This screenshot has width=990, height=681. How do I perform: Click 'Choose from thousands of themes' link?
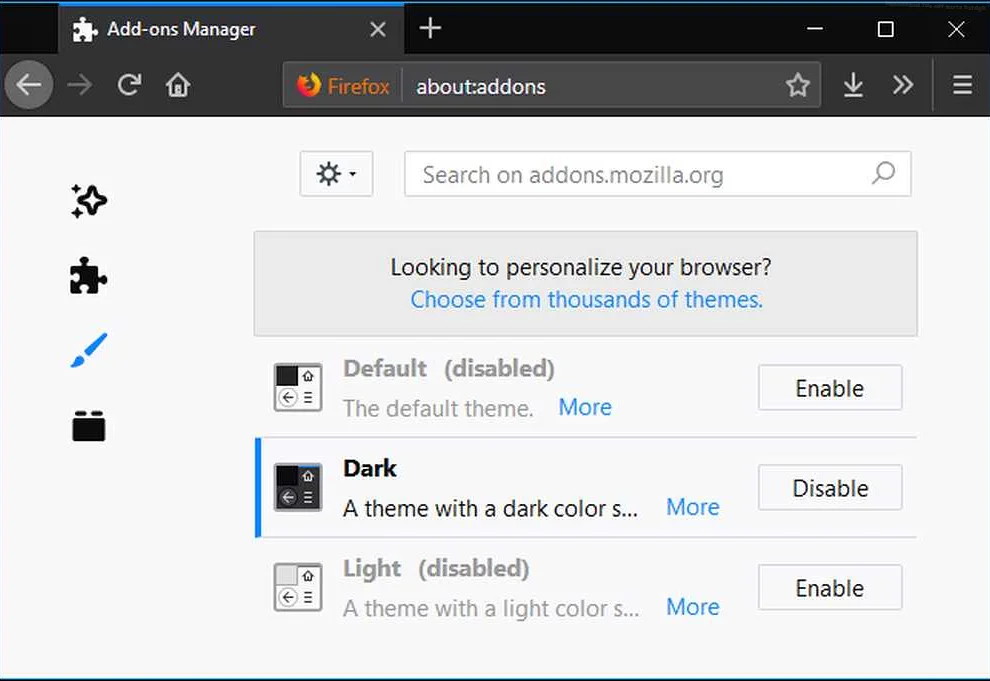click(586, 299)
